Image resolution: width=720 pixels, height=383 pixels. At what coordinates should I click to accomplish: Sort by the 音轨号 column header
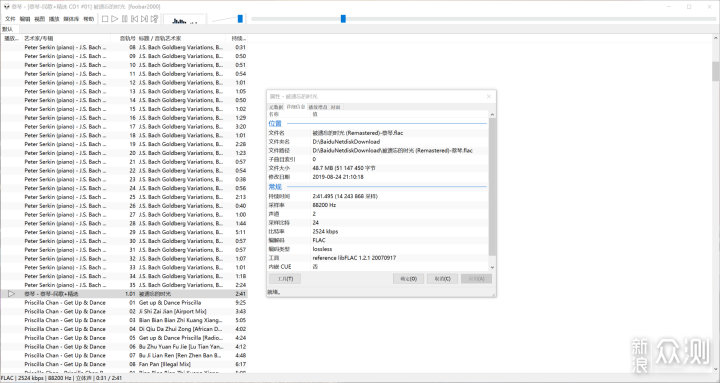[124, 39]
